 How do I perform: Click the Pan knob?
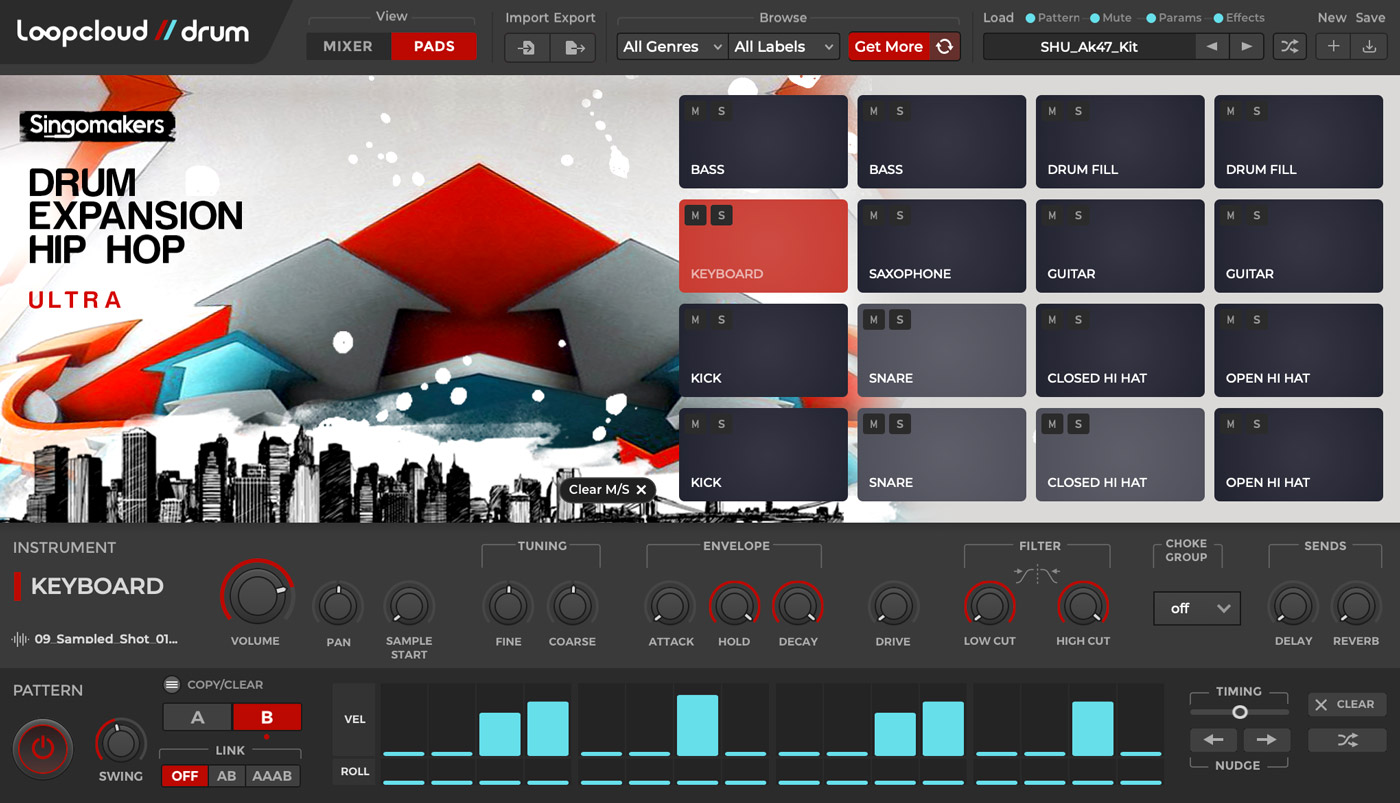pyautogui.click(x=338, y=606)
